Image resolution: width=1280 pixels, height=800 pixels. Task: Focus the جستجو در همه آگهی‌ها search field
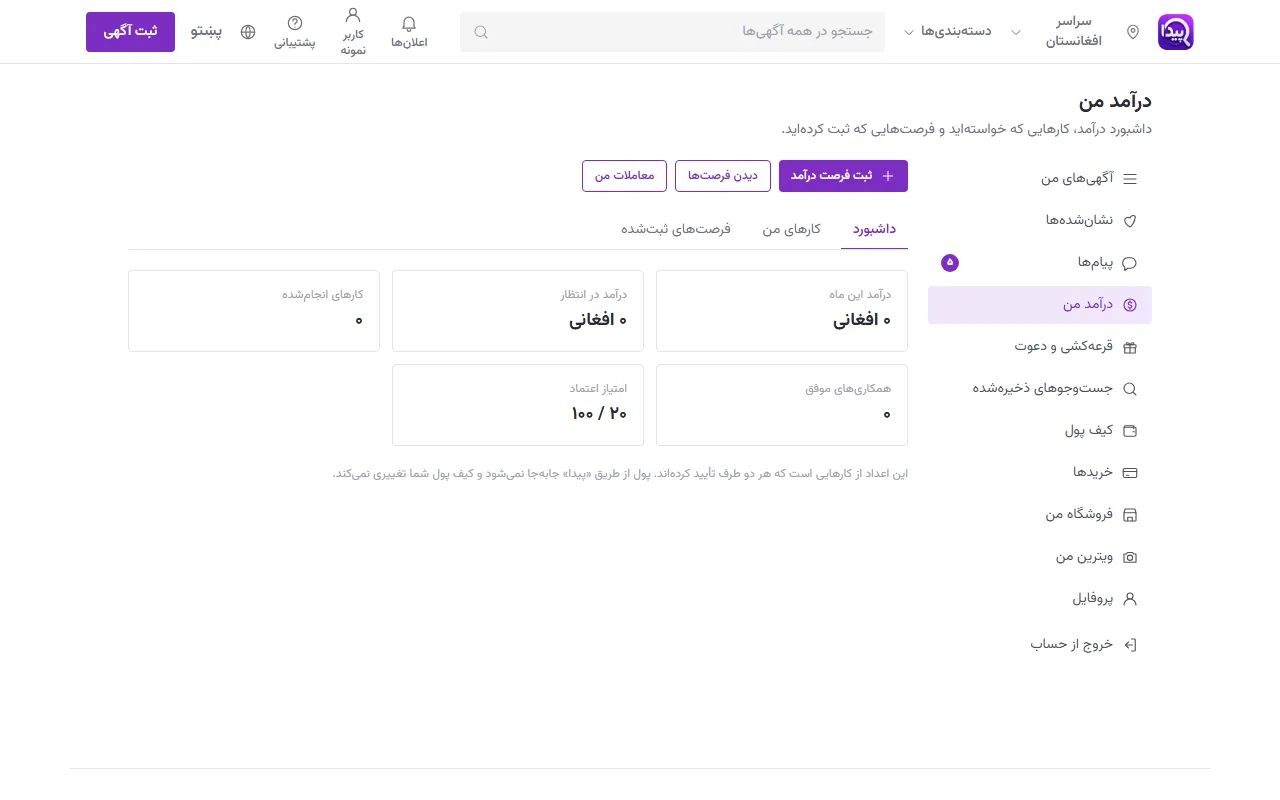point(672,32)
